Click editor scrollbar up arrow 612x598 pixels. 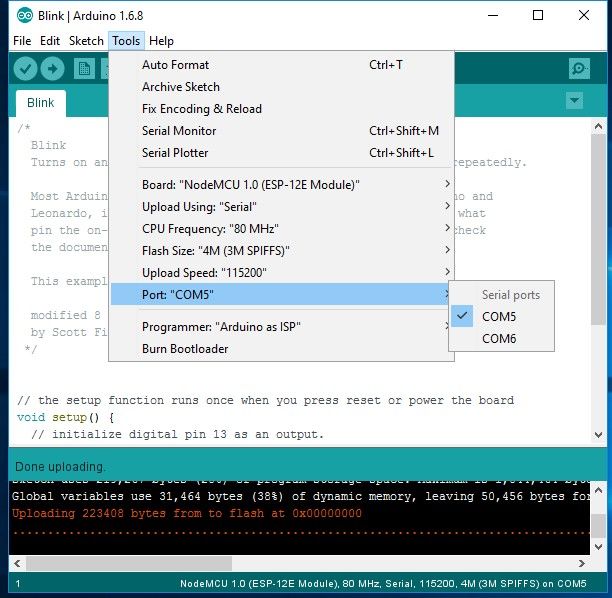pyautogui.click(x=598, y=126)
